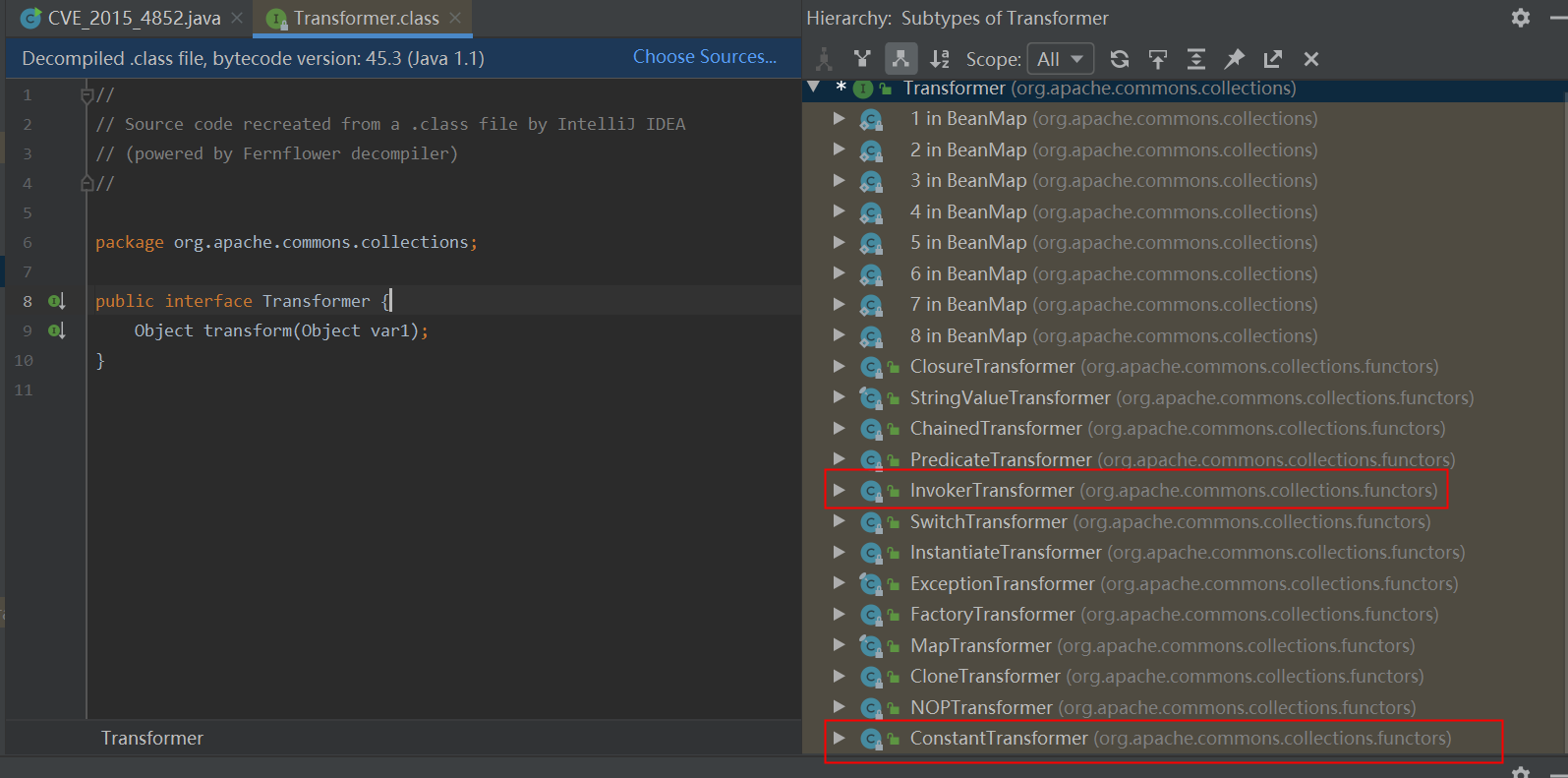Viewport: 1568px width, 778px height.
Task: Open the Scope dropdown set to All
Action: point(1060,59)
